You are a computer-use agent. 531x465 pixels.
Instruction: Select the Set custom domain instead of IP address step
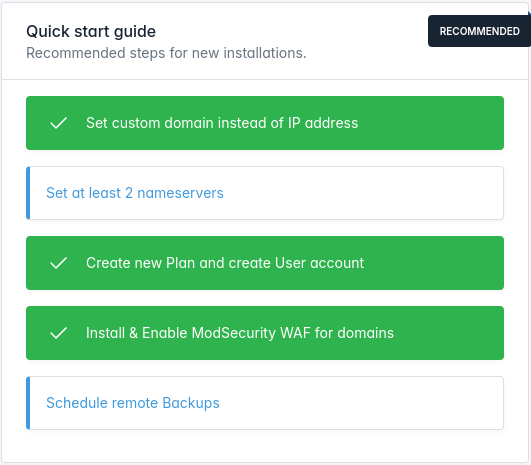click(265, 123)
